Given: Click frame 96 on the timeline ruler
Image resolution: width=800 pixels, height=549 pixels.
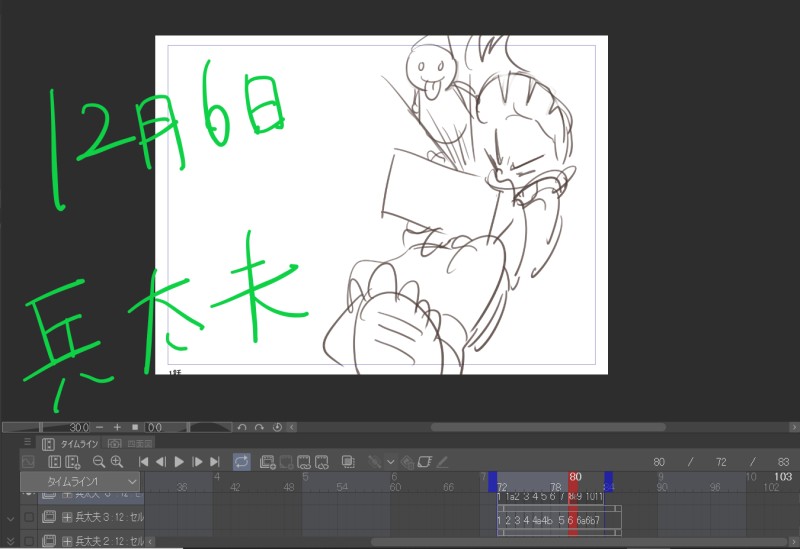Looking at the screenshot, I should tap(715, 487).
